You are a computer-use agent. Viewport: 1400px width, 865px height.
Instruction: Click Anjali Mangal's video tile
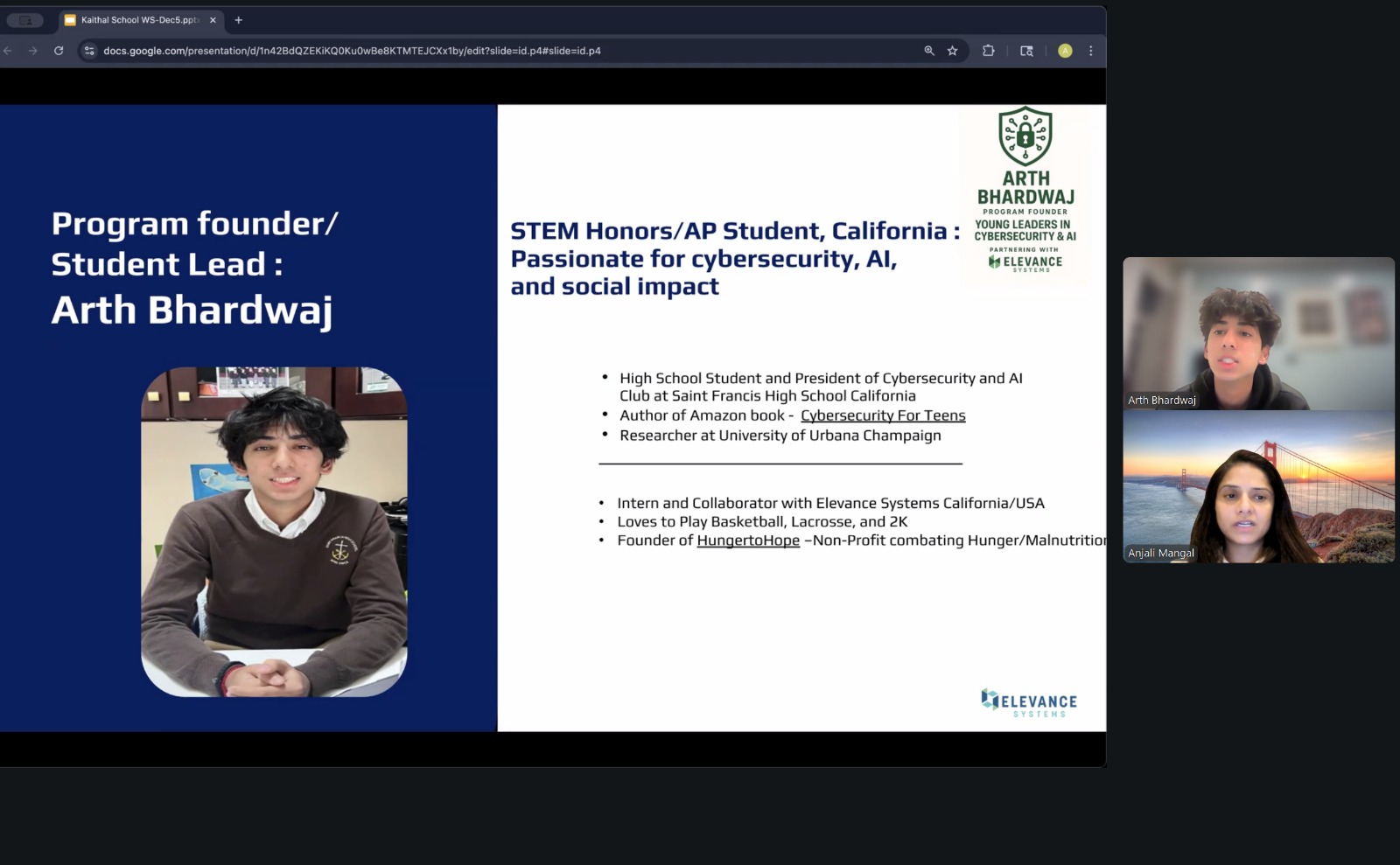click(1258, 486)
